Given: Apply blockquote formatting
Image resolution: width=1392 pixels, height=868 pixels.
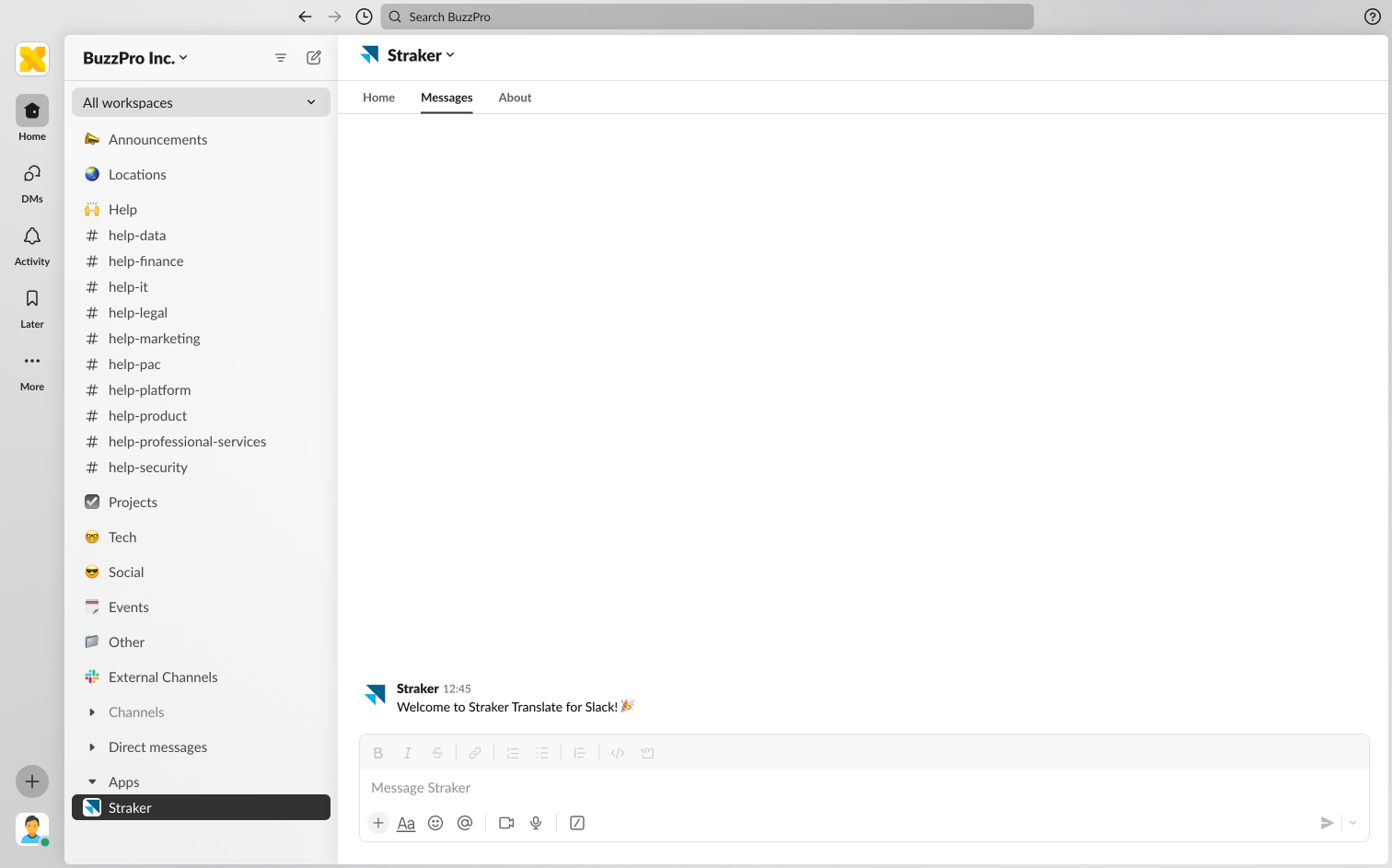Looking at the screenshot, I should [580, 753].
